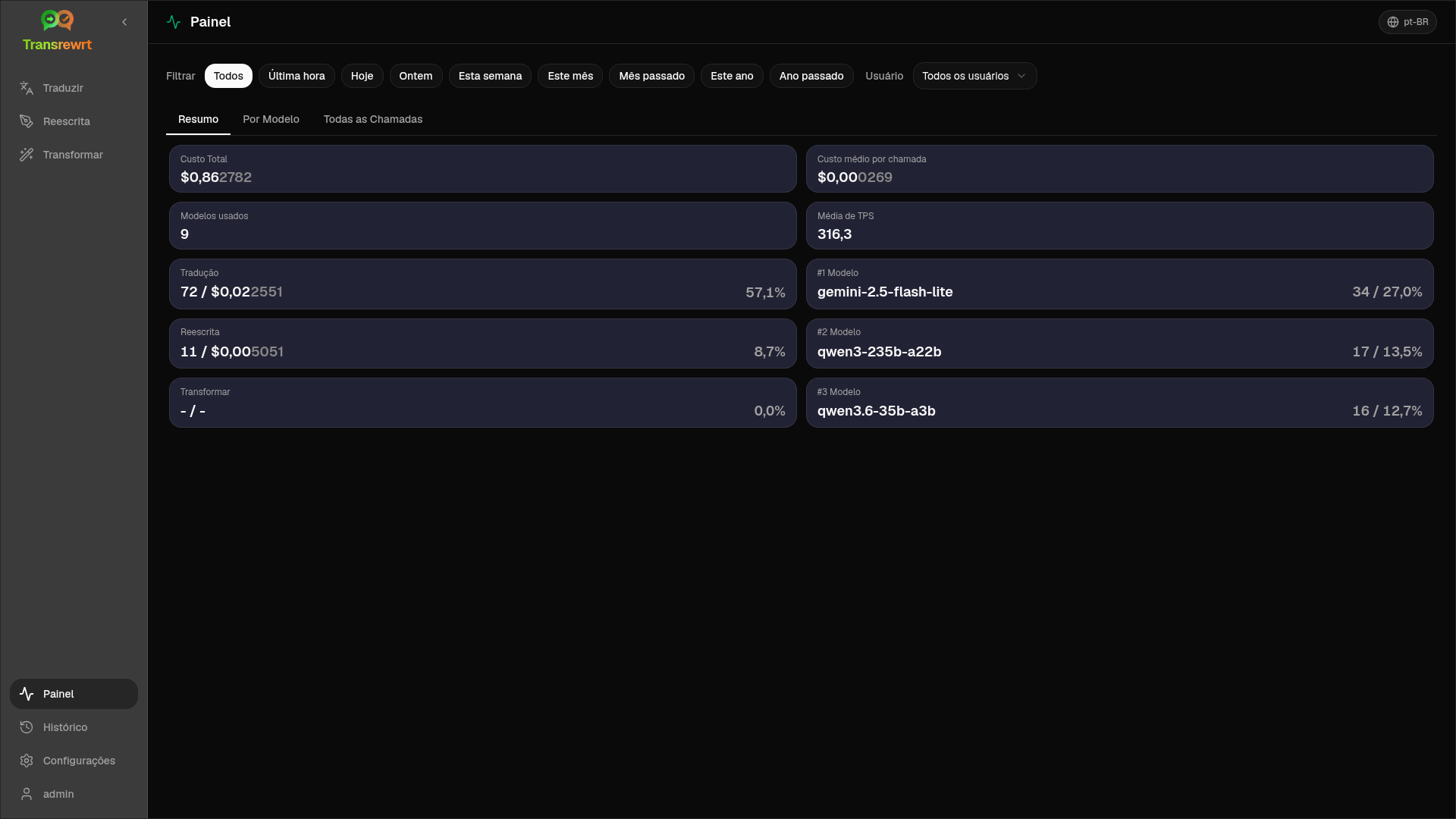Click the 16 / 12,7% model share
This screenshot has width=1456, height=819.
pyautogui.click(x=1387, y=411)
